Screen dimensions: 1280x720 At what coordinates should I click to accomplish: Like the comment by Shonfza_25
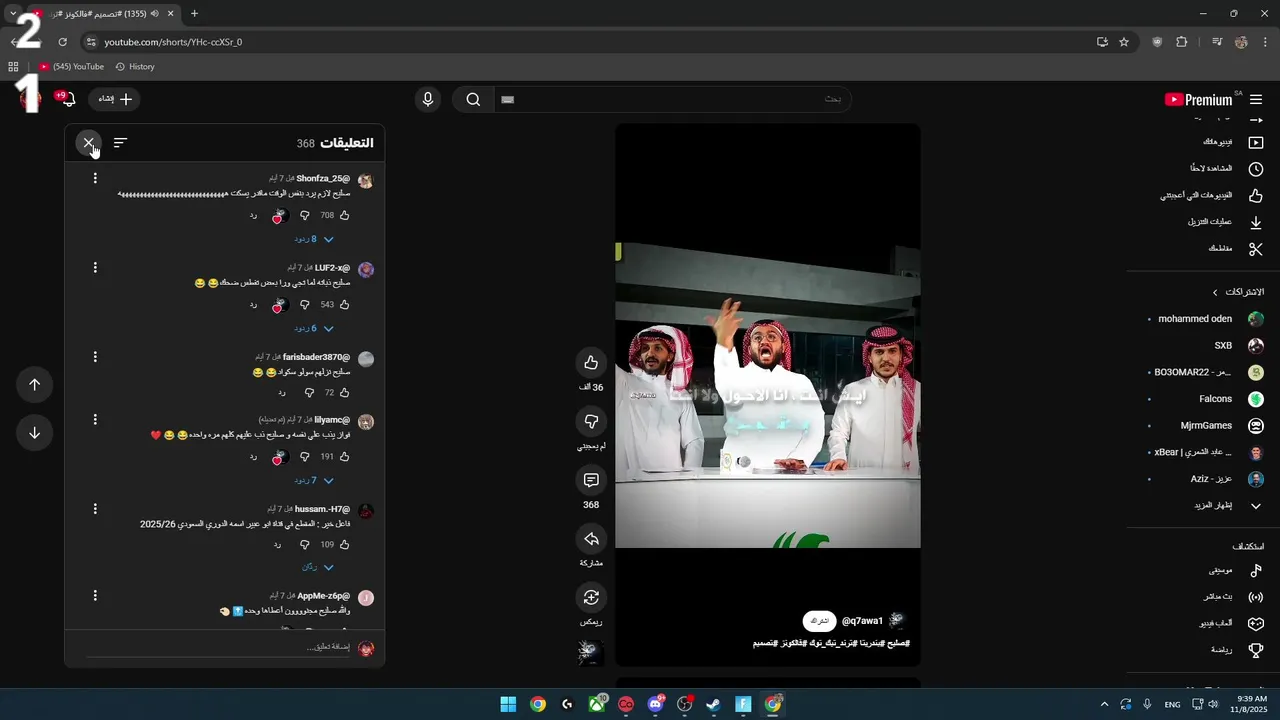click(344, 215)
